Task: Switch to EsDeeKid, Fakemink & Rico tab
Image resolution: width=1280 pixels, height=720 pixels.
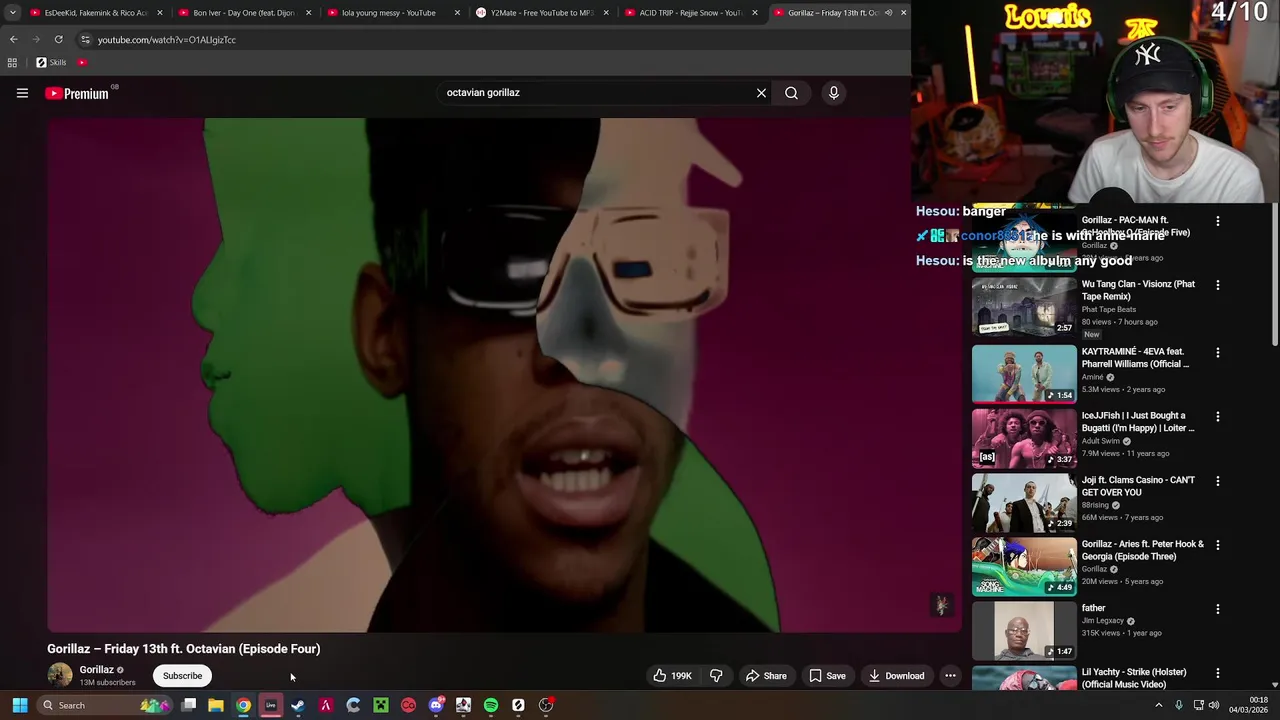Action: pyautogui.click(x=97, y=13)
